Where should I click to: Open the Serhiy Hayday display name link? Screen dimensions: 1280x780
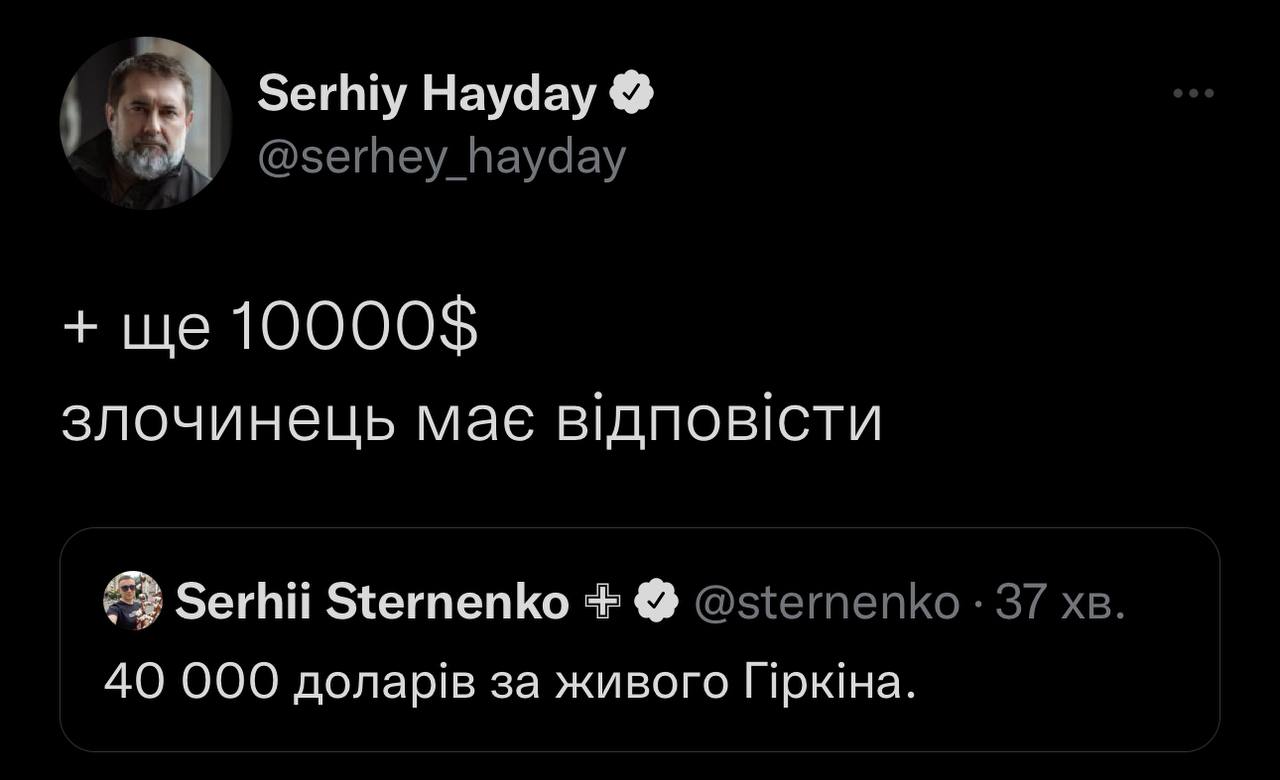(427, 95)
